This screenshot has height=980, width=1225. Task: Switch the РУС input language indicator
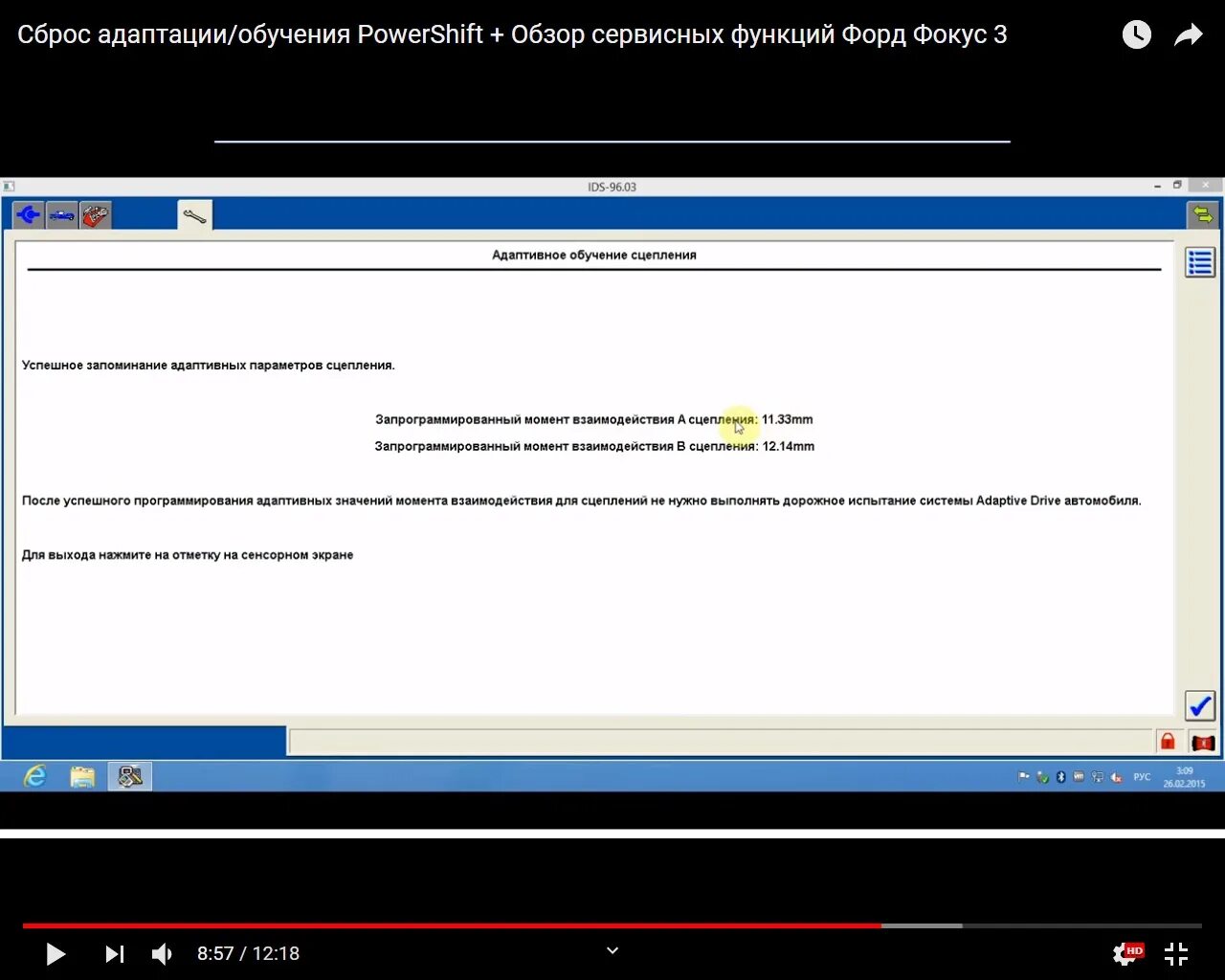click(x=1142, y=777)
